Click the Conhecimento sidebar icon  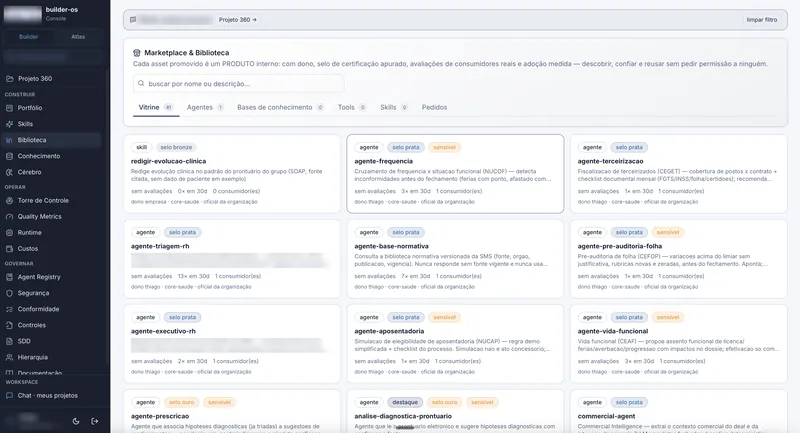10,156
